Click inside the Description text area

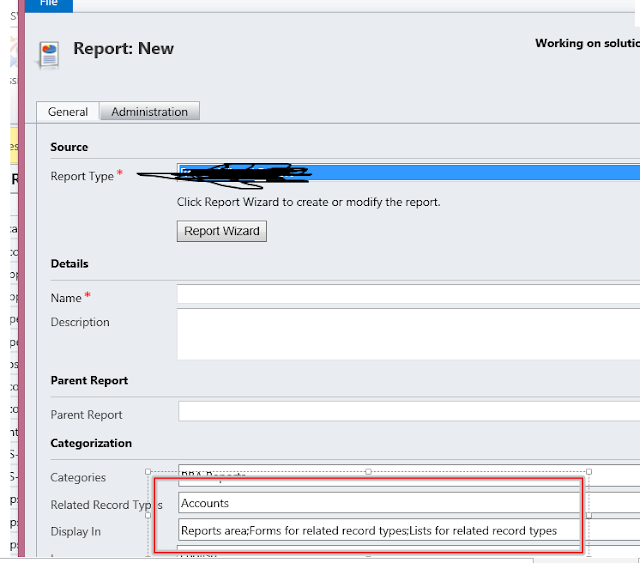click(408, 334)
